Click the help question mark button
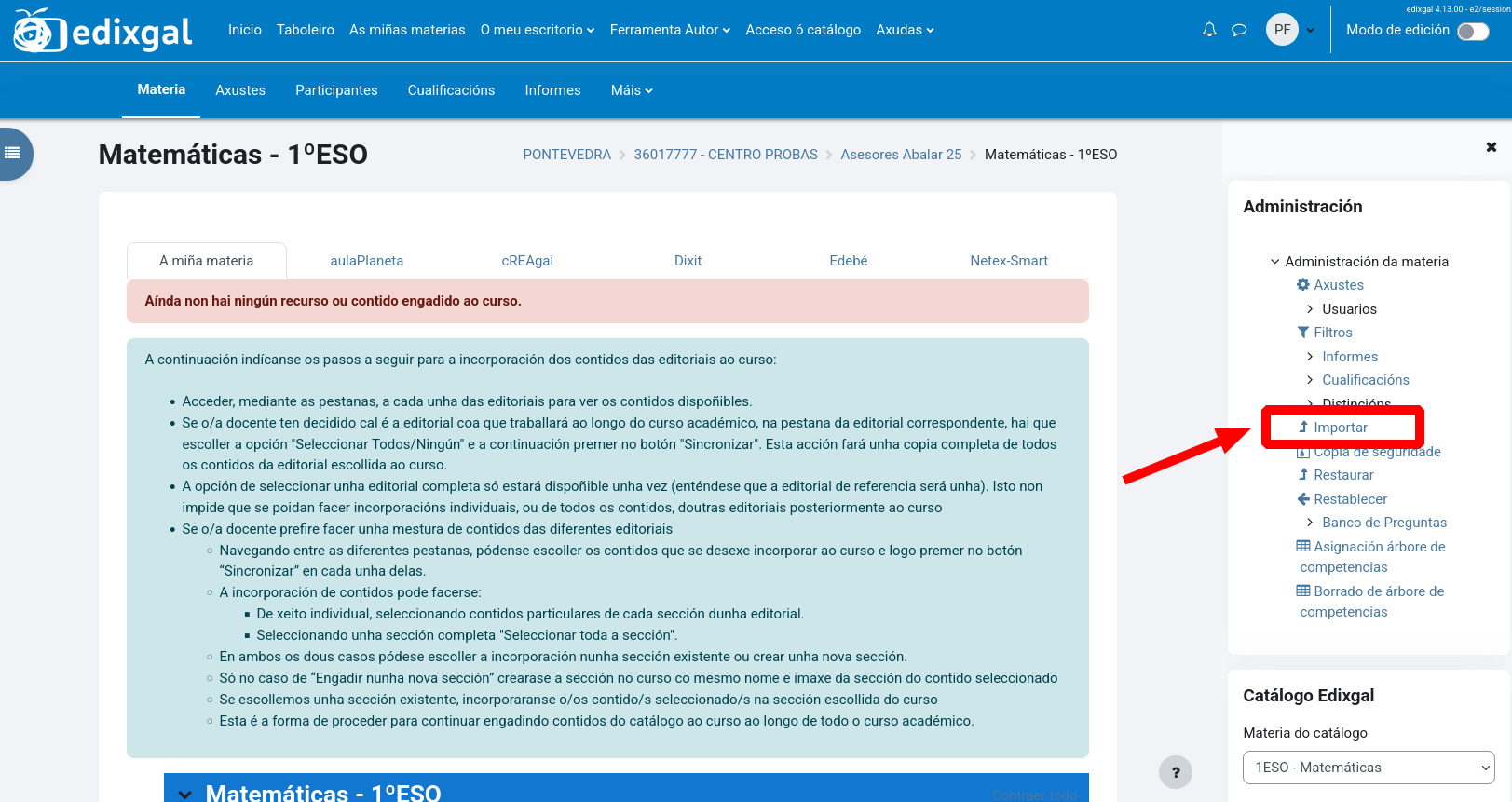The width and height of the screenshot is (1512, 802). [1175, 772]
